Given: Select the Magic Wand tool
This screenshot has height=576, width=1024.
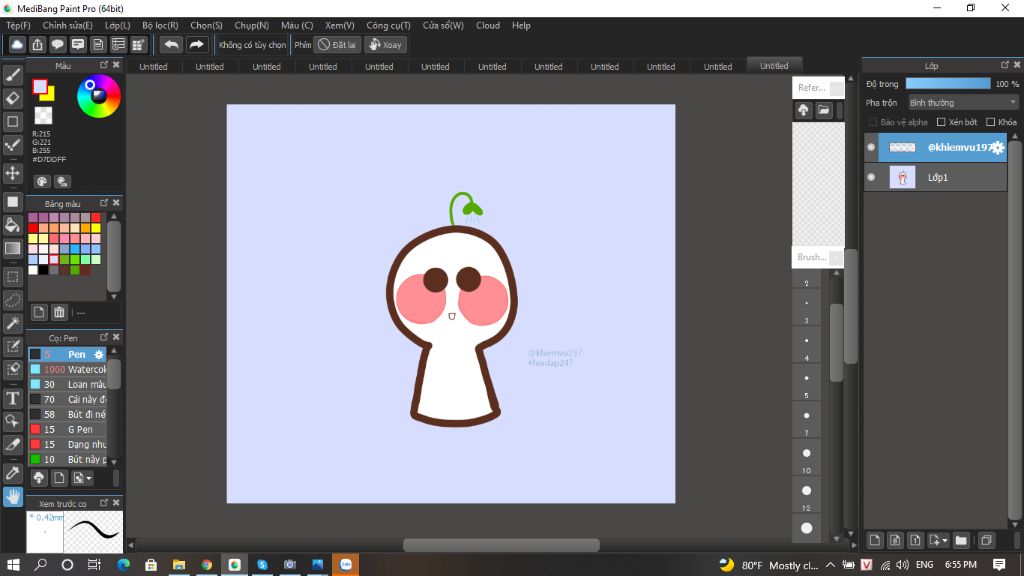Looking at the screenshot, I should tap(12, 323).
